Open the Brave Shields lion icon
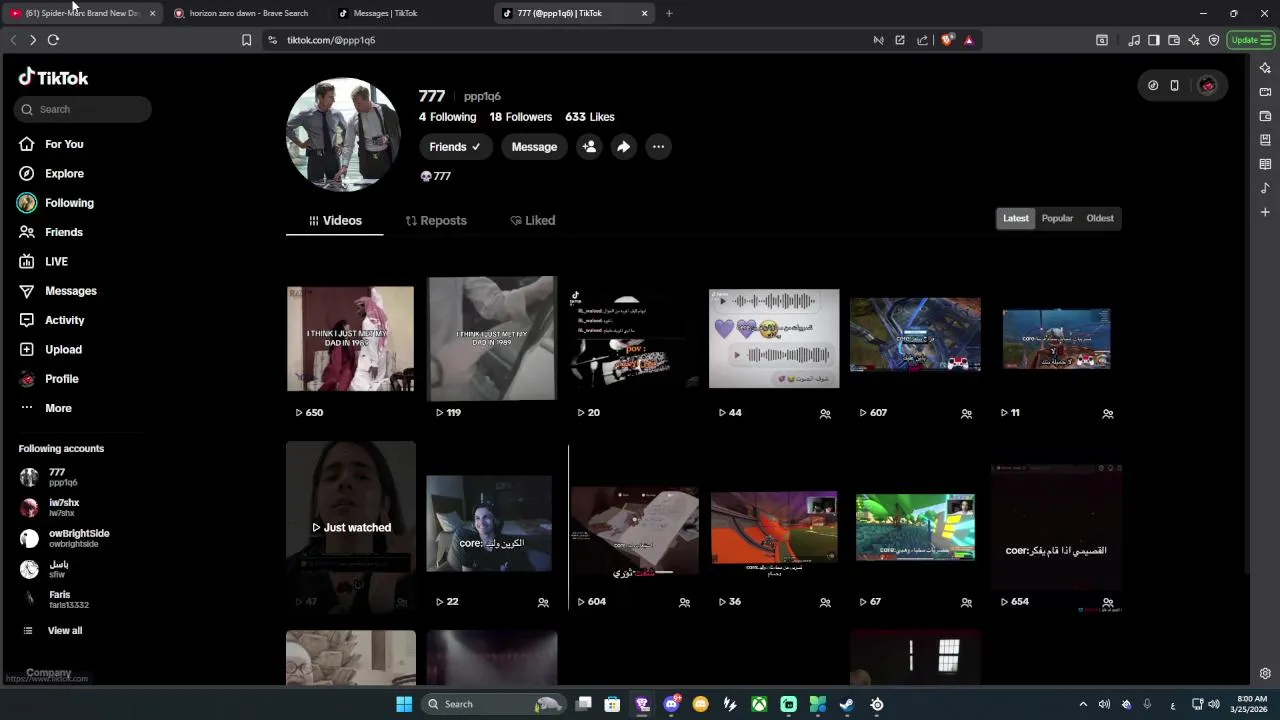This screenshot has width=1280, height=720. (x=947, y=40)
